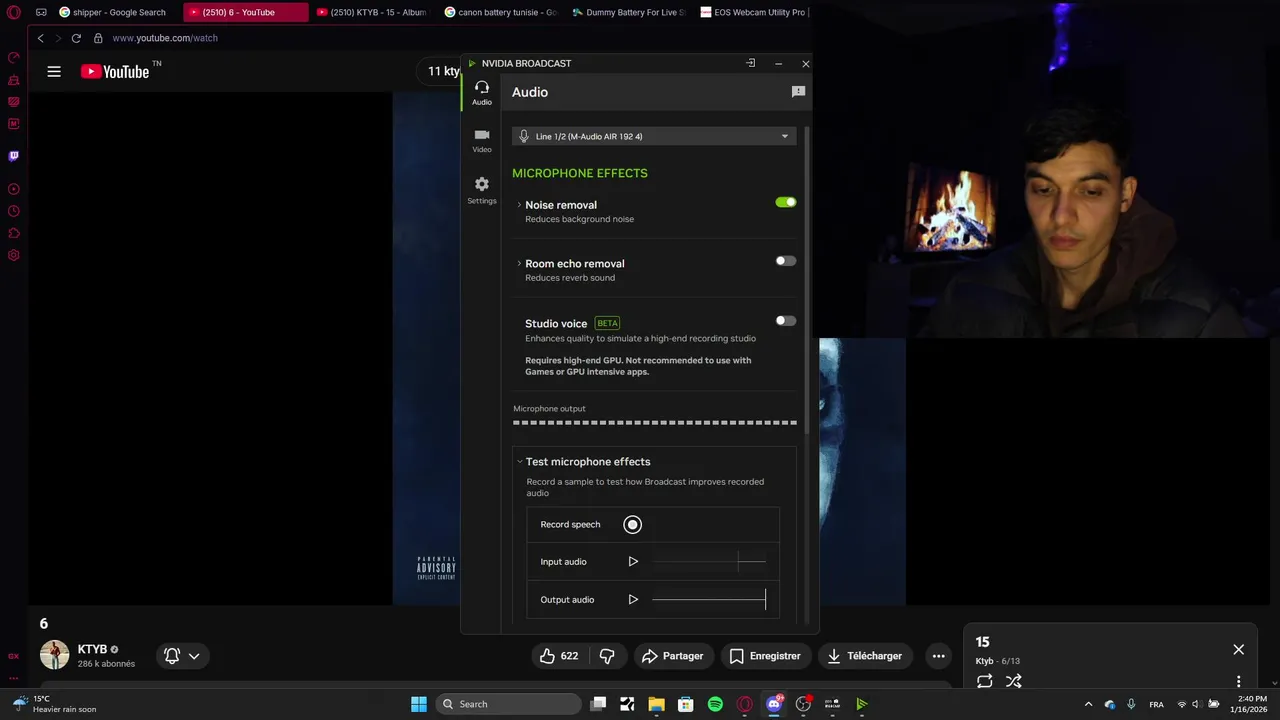Switch to the EOS Webcam Utility Pro tab
Viewport: 1280px width, 720px height.
[756, 13]
